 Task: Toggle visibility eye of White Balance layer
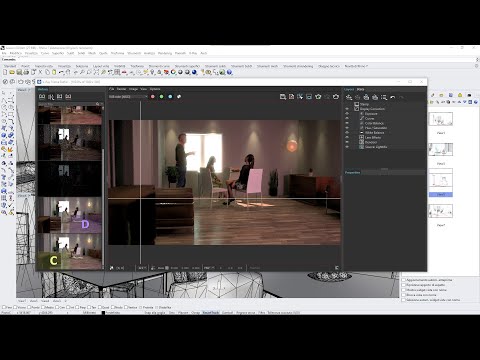[x=347, y=133]
